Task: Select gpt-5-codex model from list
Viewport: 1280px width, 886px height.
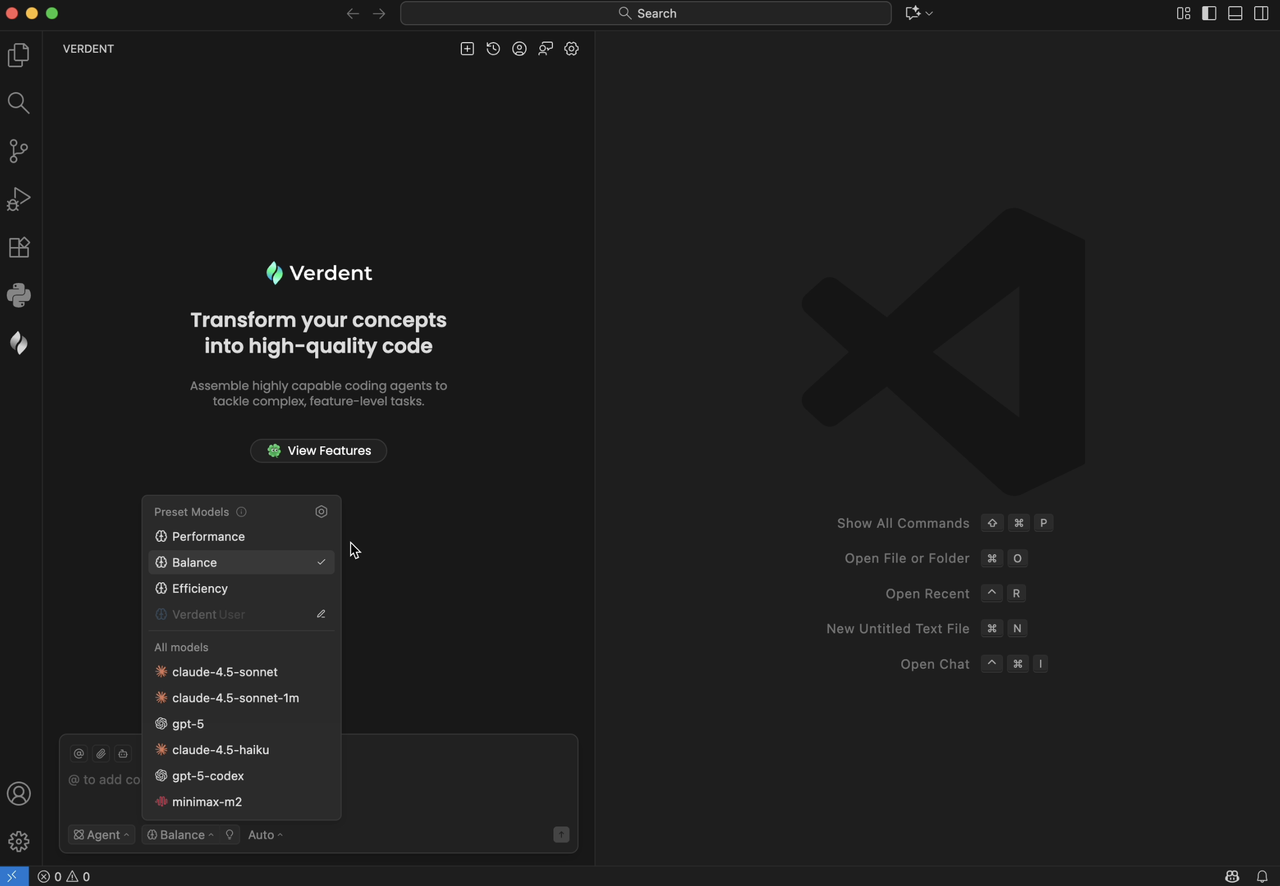Action: click(208, 776)
